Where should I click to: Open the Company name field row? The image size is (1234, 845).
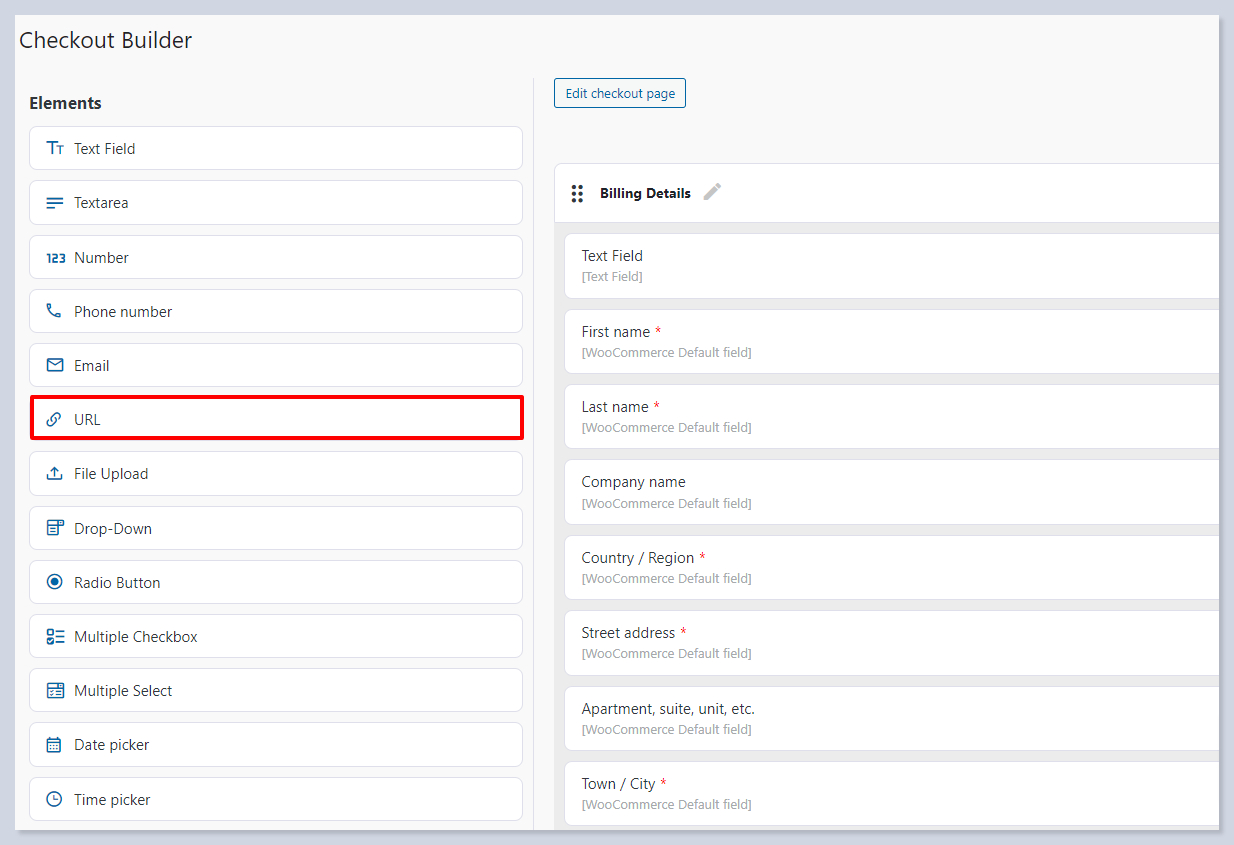pyautogui.click(x=890, y=492)
